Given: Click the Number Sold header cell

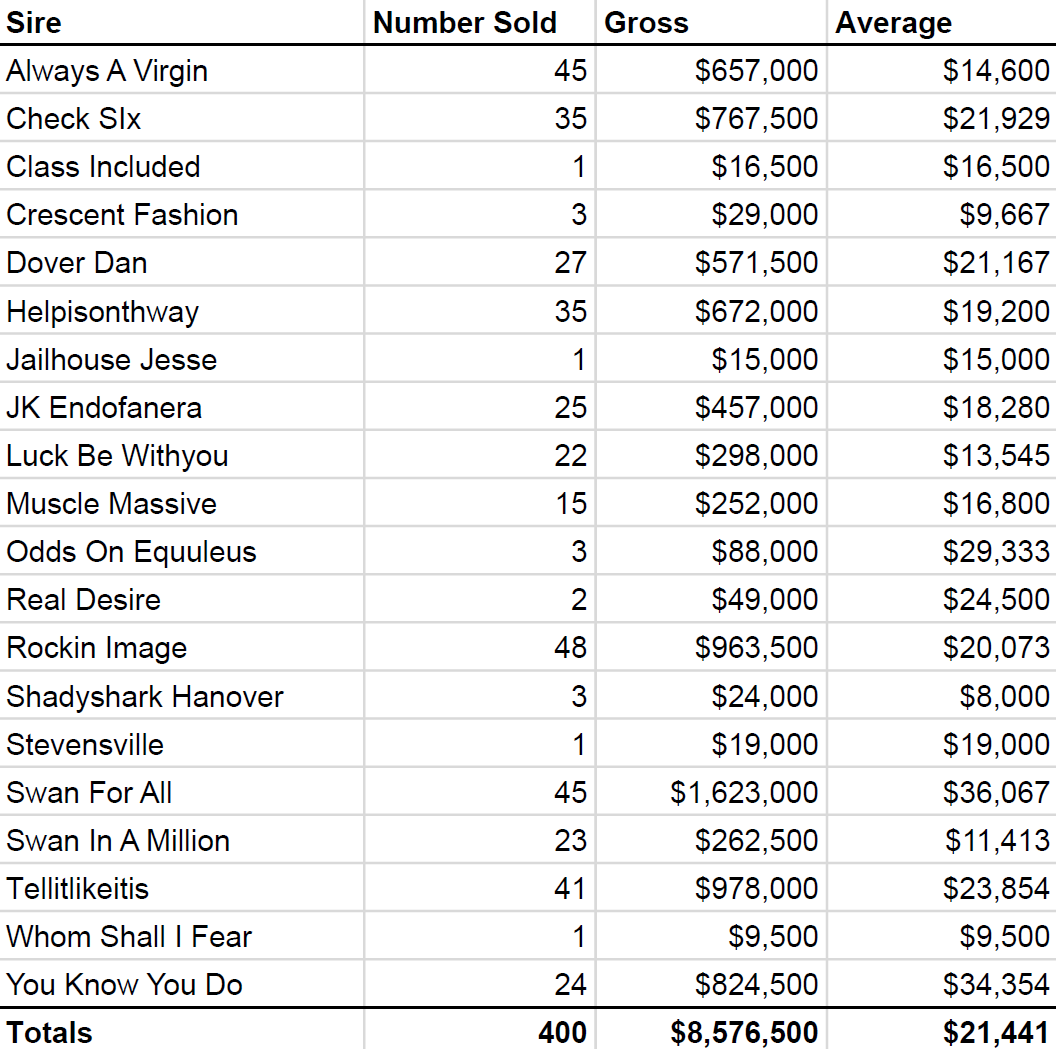Looking at the screenshot, I should click(480, 22).
